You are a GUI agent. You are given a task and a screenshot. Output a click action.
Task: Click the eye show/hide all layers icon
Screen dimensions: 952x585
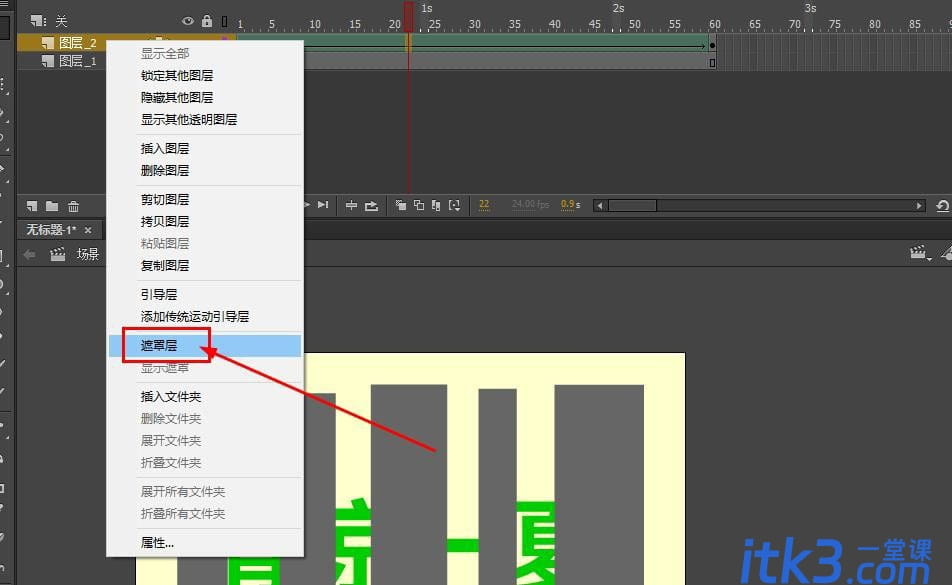click(x=188, y=21)
